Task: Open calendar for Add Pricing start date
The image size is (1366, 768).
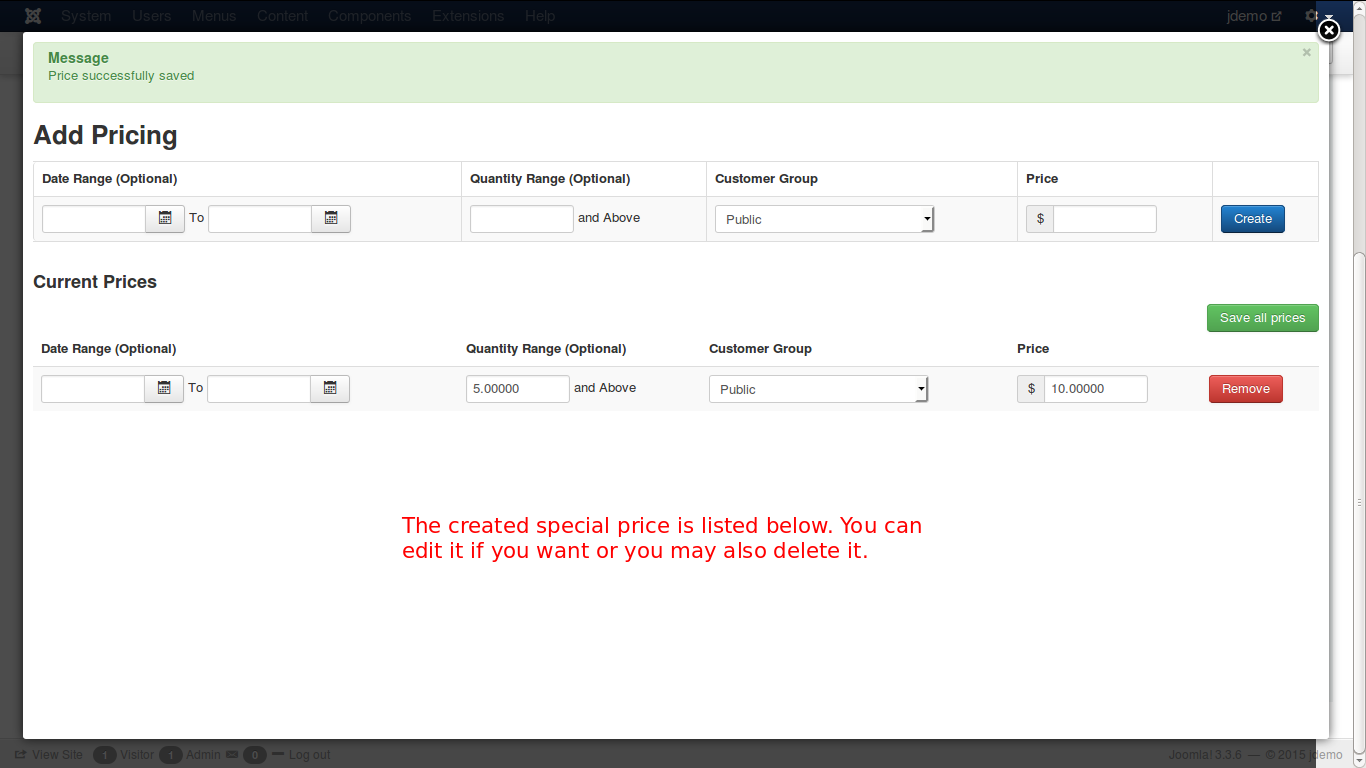Action: pyautogui.click(x=165, y=219)
